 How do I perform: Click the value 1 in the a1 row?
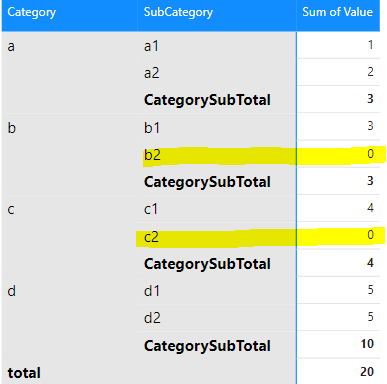click(x=370, y=45)
